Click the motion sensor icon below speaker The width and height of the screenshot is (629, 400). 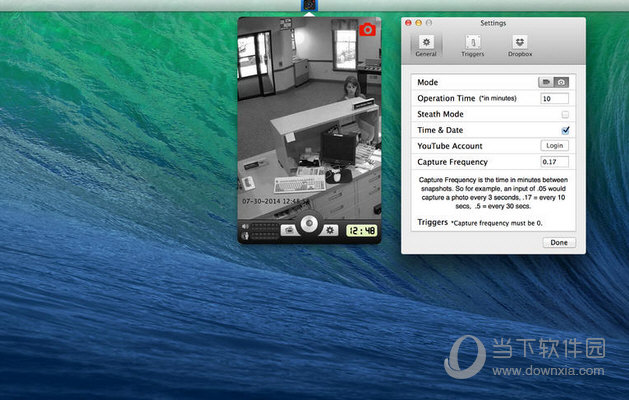tap(245, 236)
